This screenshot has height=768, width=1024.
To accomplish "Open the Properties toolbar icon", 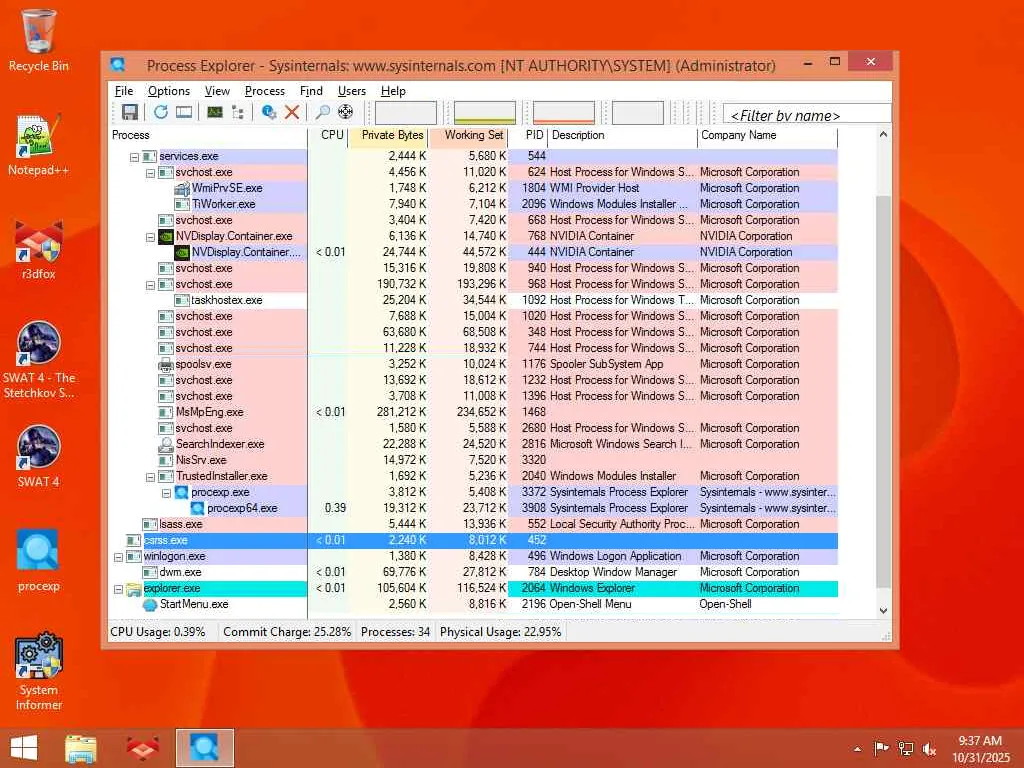I will pos(268,112).
